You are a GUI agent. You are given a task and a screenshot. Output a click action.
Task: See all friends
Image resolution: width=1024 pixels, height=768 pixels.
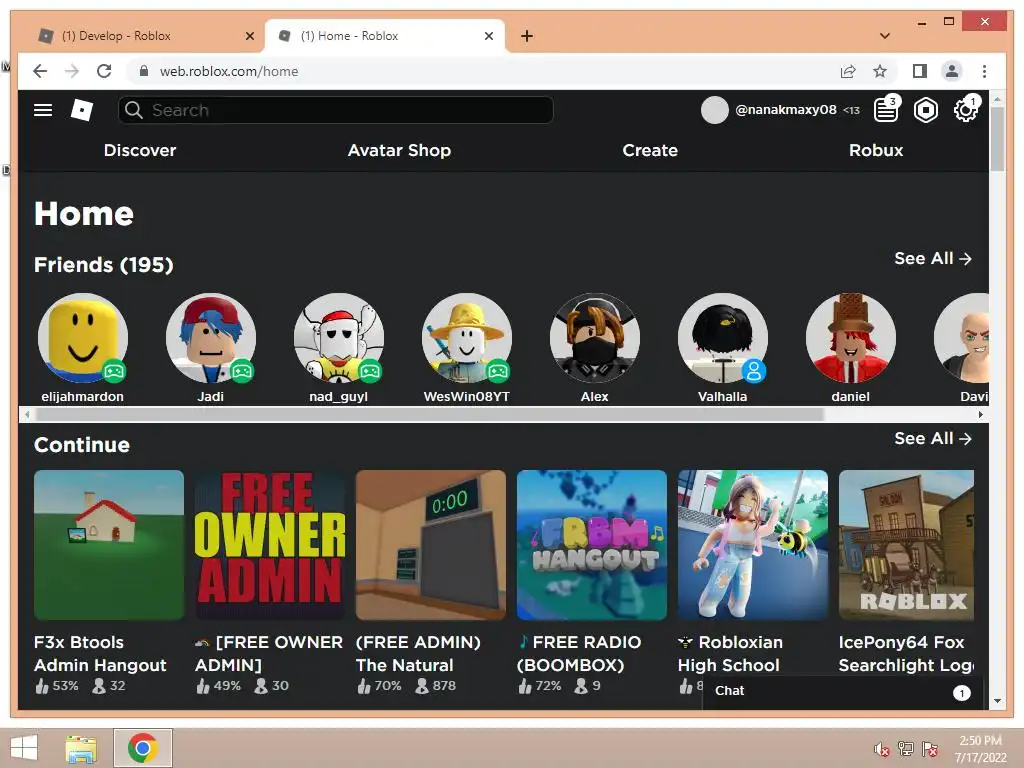(x=933, y=259)
